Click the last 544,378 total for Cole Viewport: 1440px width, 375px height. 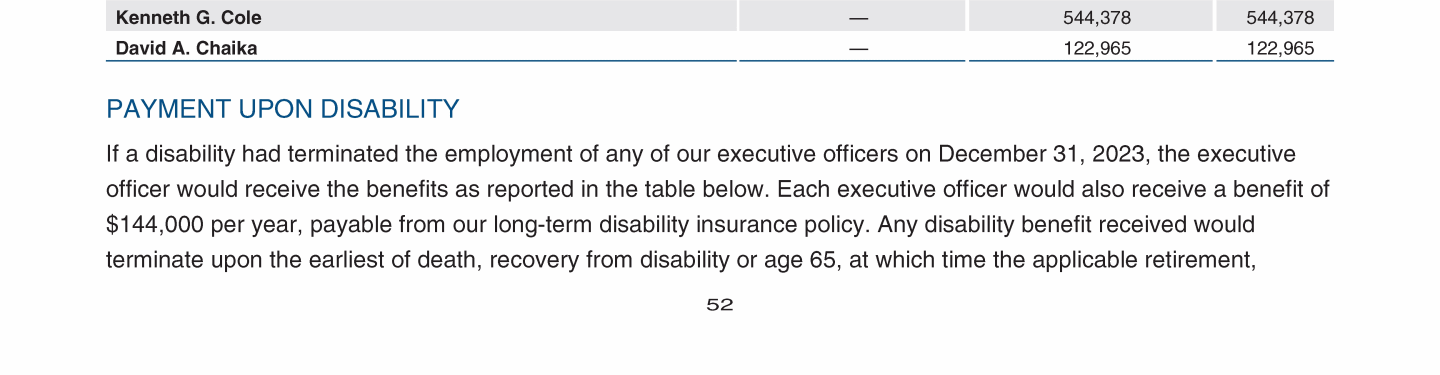point(1280,17)
